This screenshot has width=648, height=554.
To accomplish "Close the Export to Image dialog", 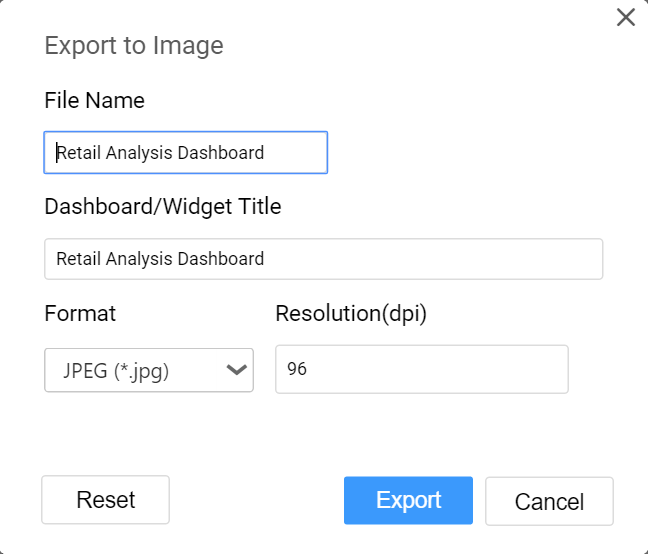I will (626, 17).
